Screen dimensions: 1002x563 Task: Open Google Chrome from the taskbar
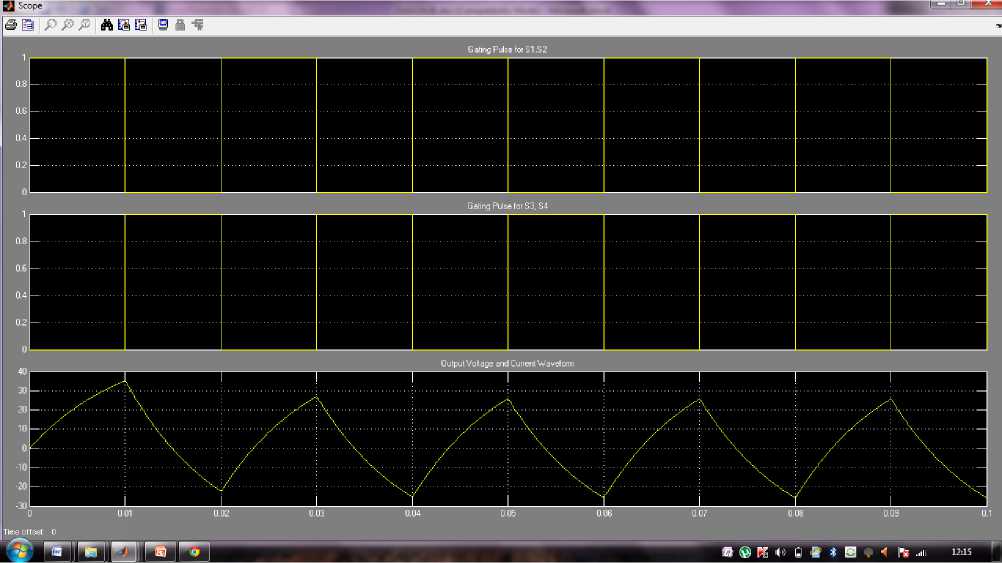tap(194, 551)
